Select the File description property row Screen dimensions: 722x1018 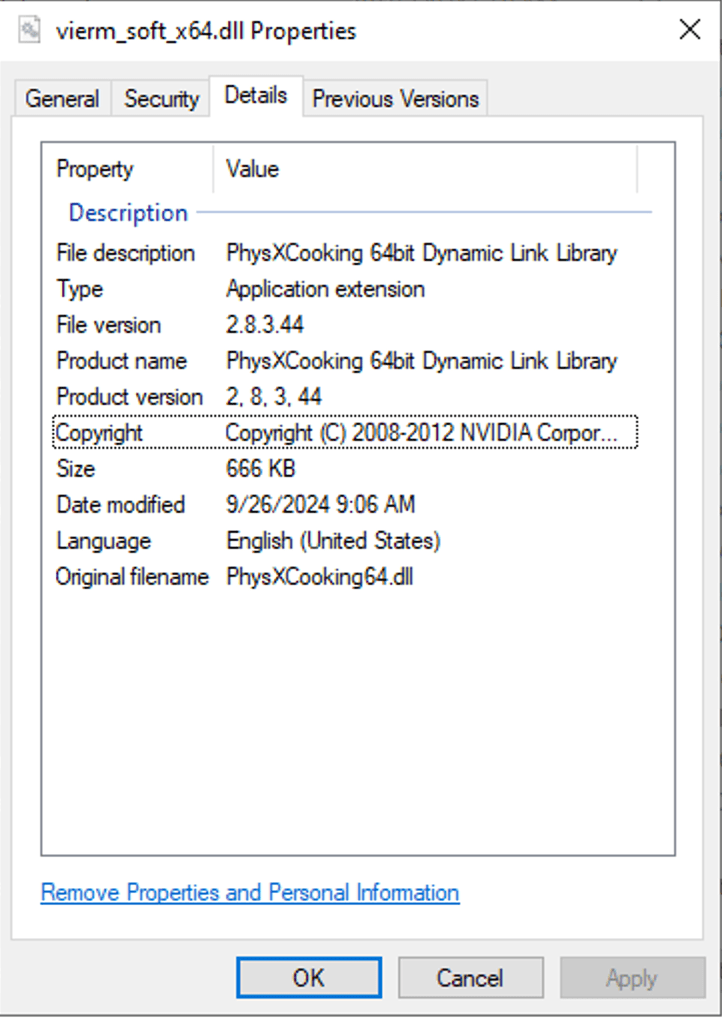(345, 253)
